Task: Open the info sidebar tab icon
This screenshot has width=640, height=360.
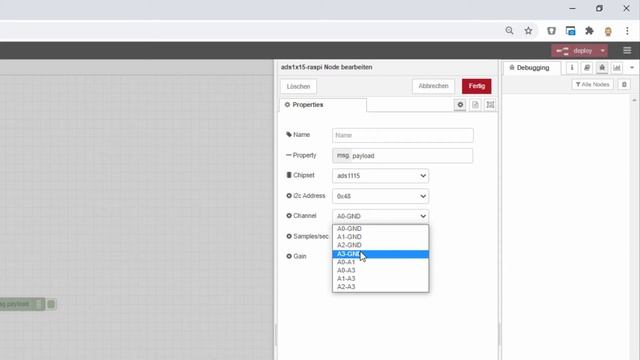Action: point(571,68)
